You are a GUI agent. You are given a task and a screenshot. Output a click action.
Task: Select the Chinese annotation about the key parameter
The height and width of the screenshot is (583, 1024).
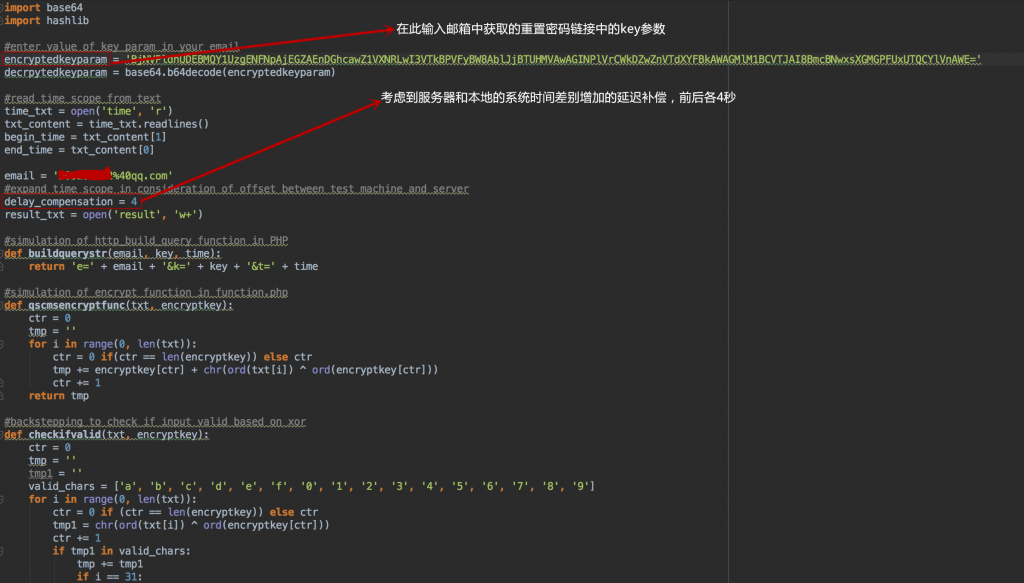click(x=530, y=29)
